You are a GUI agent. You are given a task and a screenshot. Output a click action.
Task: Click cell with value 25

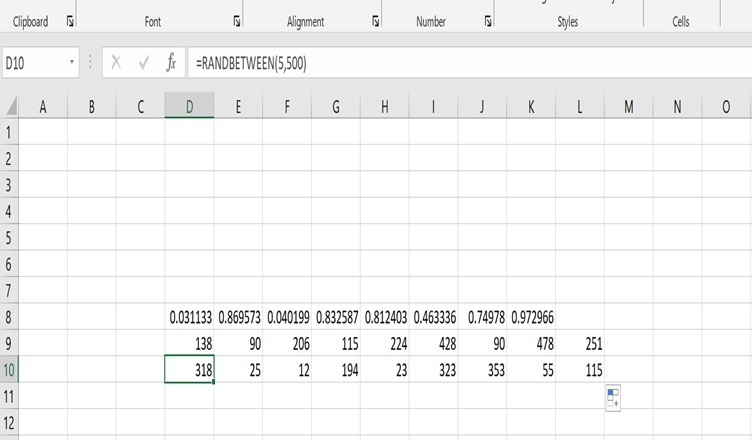point(238,369)
